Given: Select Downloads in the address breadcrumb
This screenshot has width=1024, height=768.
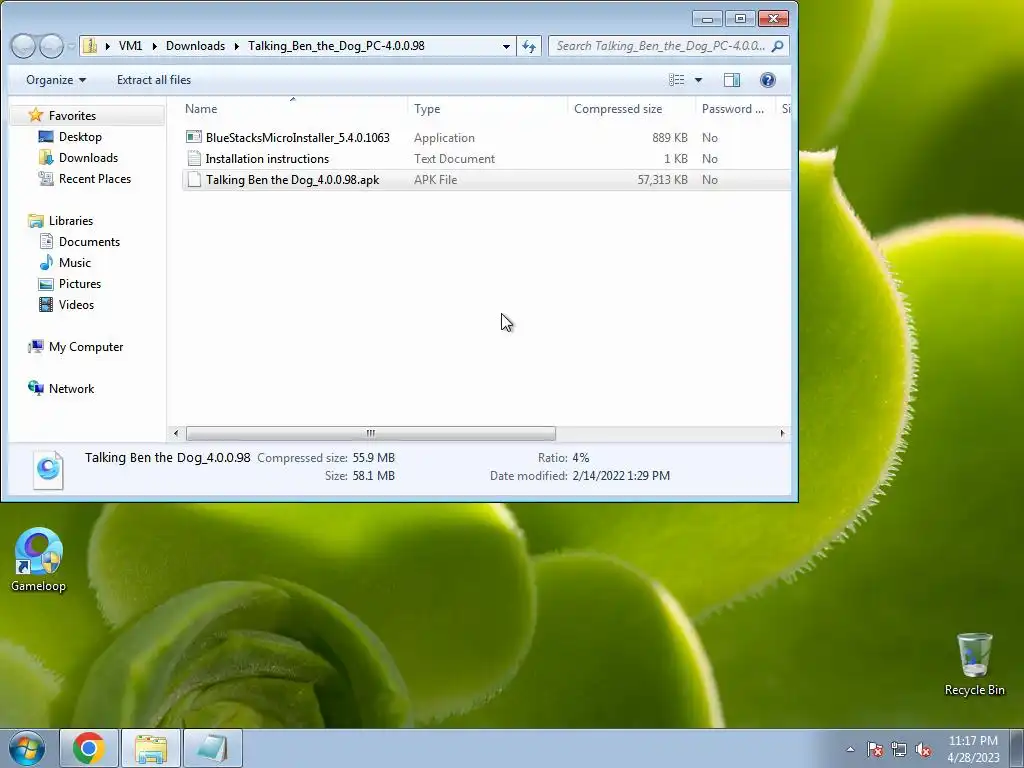Looking at the screenshot, I should click(x=195, y=46).
